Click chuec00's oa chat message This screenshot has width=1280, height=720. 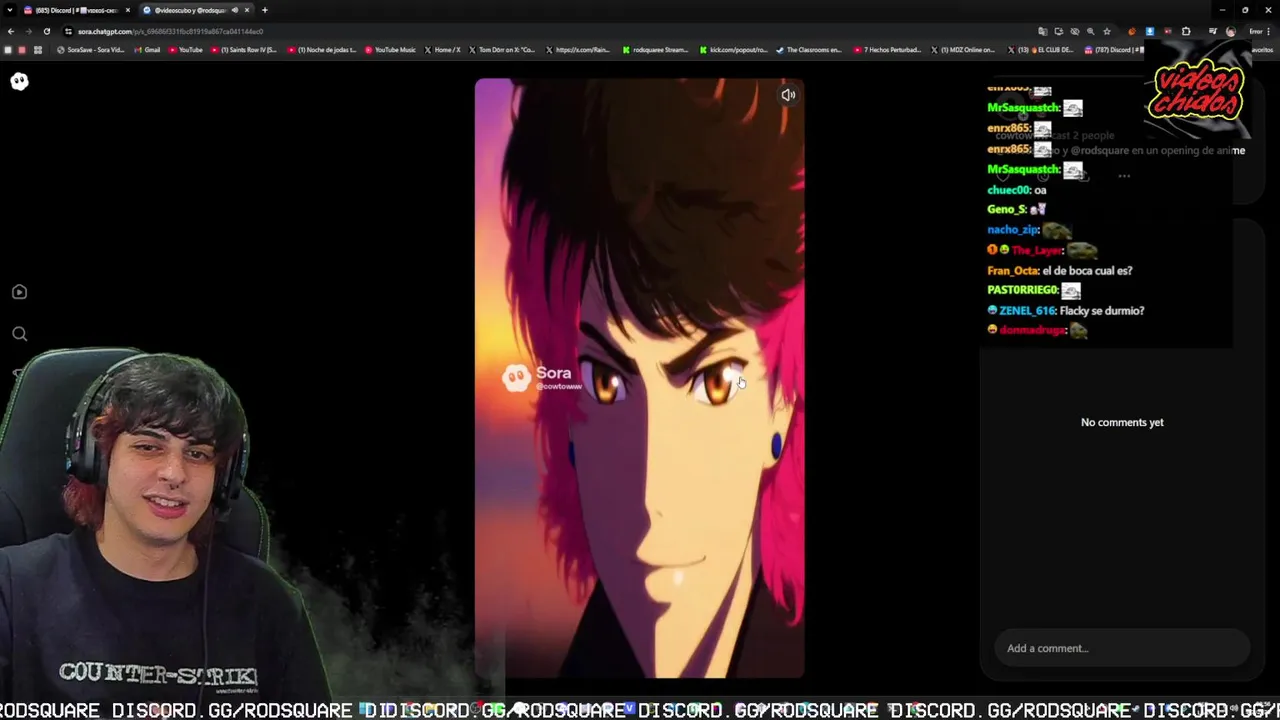pyautogui.click(x=1017, y=189)
